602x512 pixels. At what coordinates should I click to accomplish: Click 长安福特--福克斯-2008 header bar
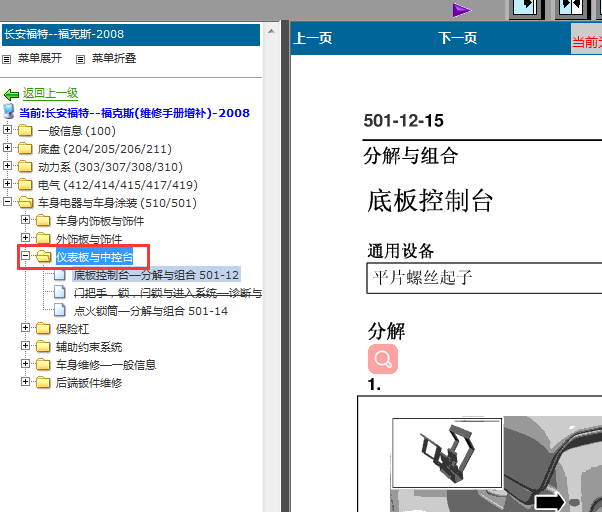click(x=131, y=35)
